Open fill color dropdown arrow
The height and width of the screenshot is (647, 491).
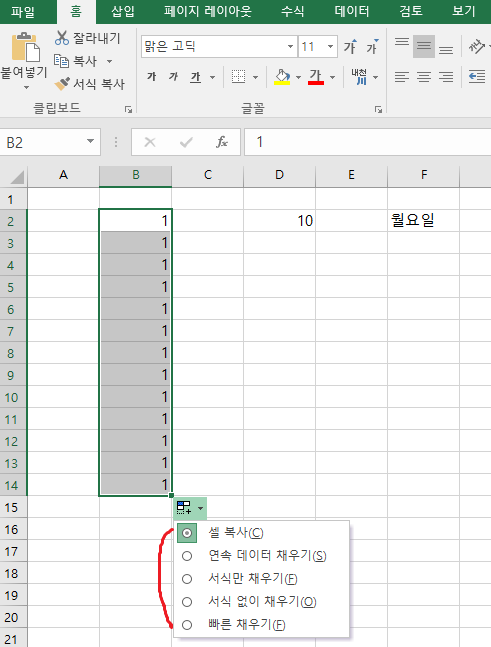click(x=298, y=77)
